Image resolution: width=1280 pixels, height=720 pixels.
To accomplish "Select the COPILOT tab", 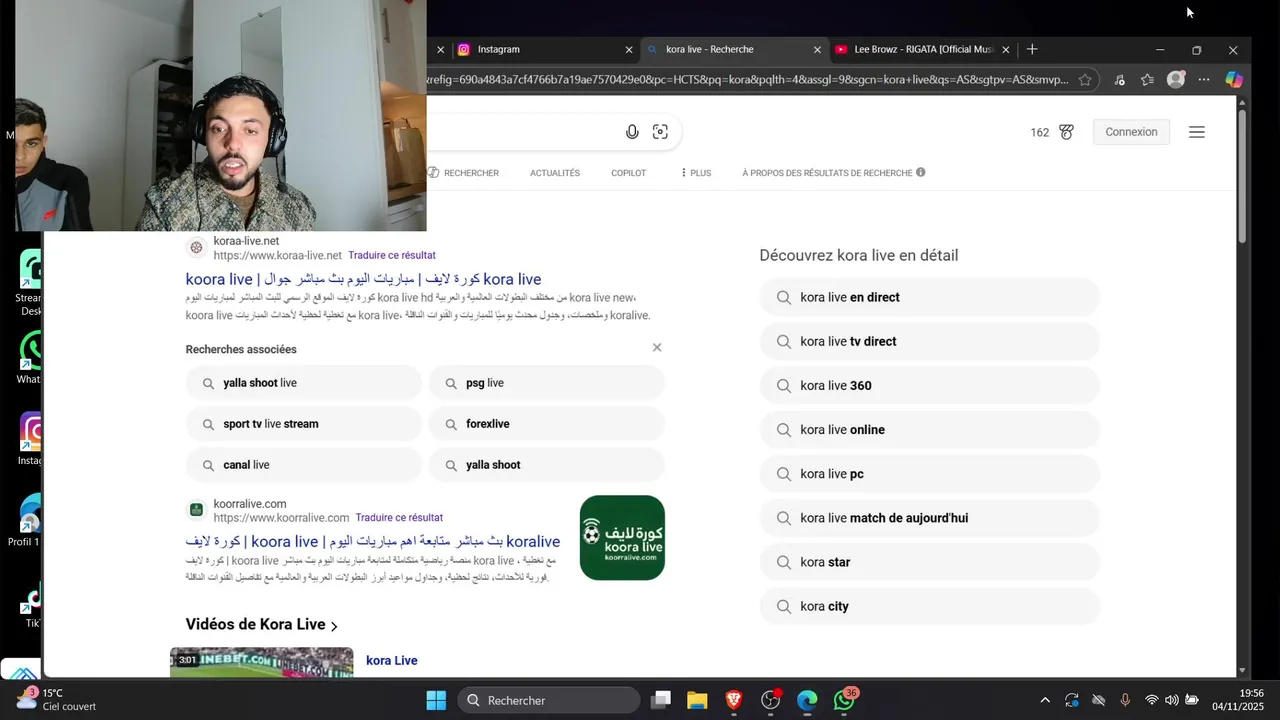I will coord(629,173).
